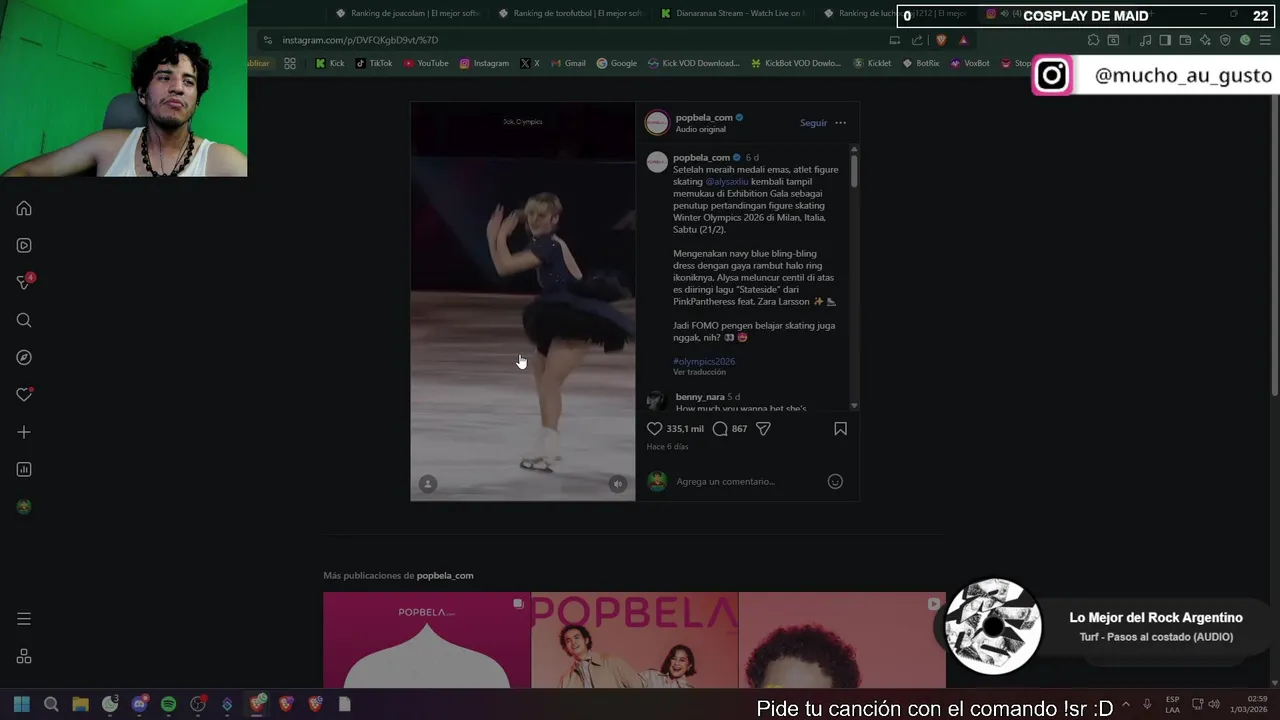
Task: Open Reels from the Instagram sidebar
Action: (x=24, y=245)
